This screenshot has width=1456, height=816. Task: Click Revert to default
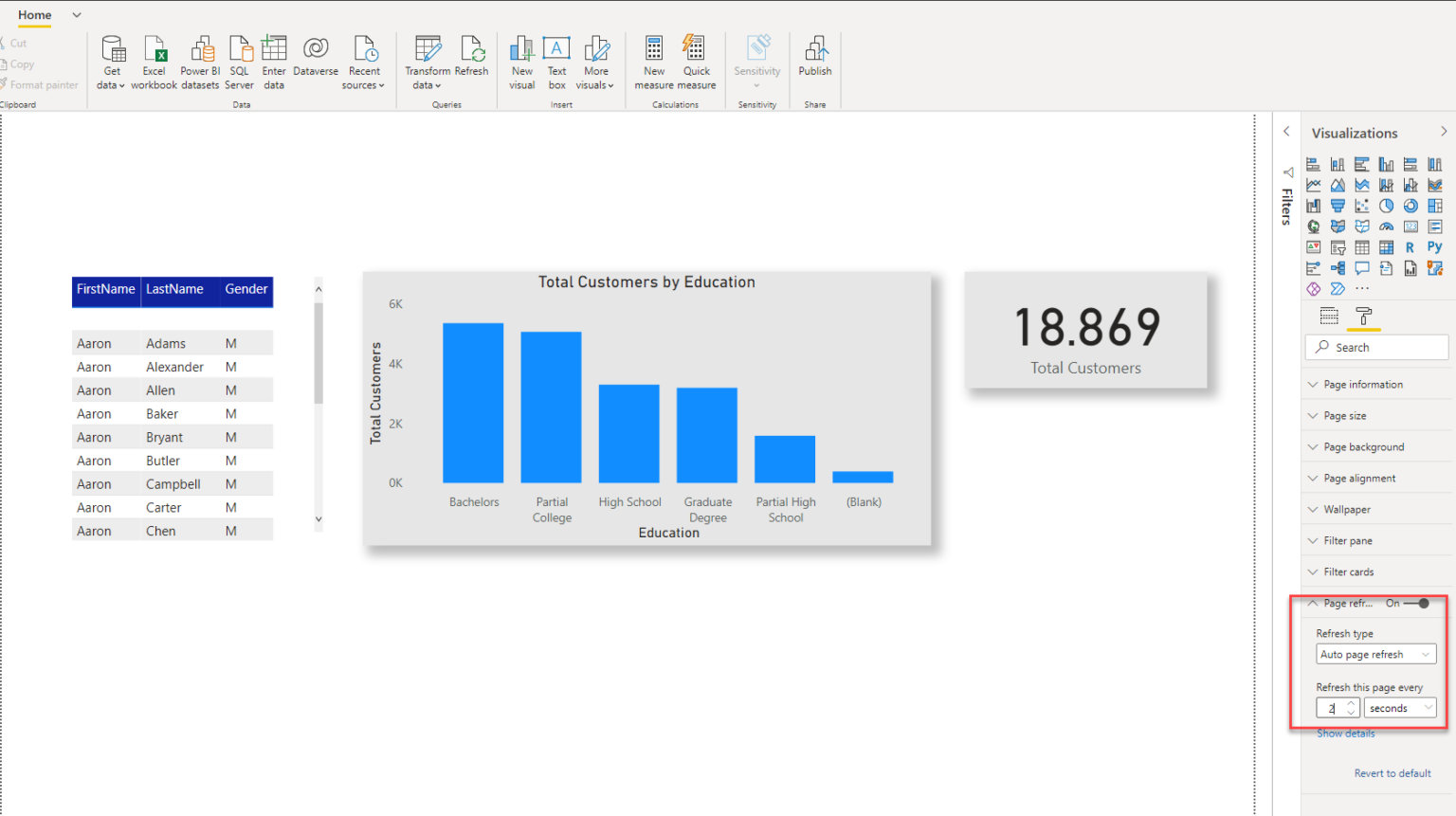[x=1392, y=772]
